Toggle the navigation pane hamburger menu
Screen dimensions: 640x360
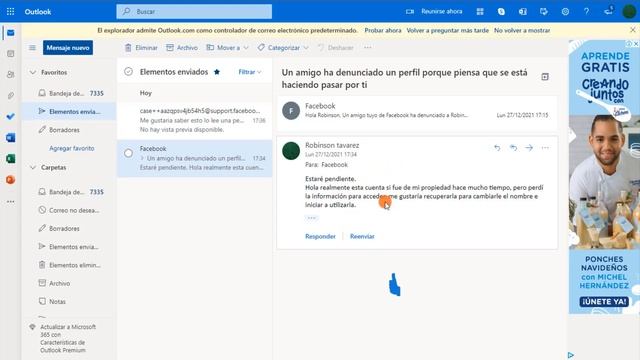(x=32, y=48)
